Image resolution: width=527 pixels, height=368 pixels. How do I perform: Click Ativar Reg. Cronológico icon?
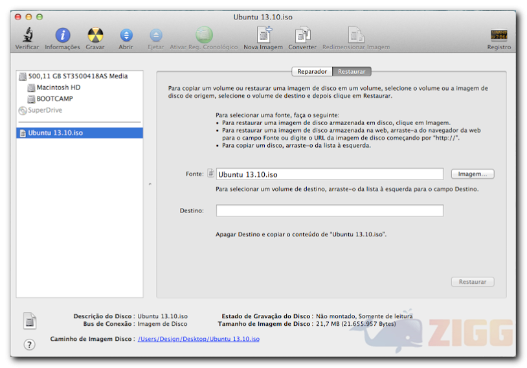tap(204, 35)
